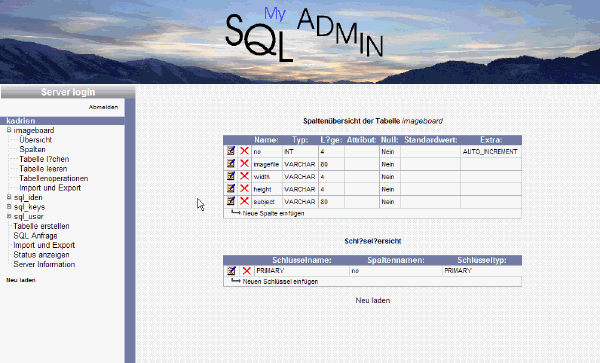
Task: Click red delete X for column 'no'
Action: pyautogui.click(x=244, y=151)
